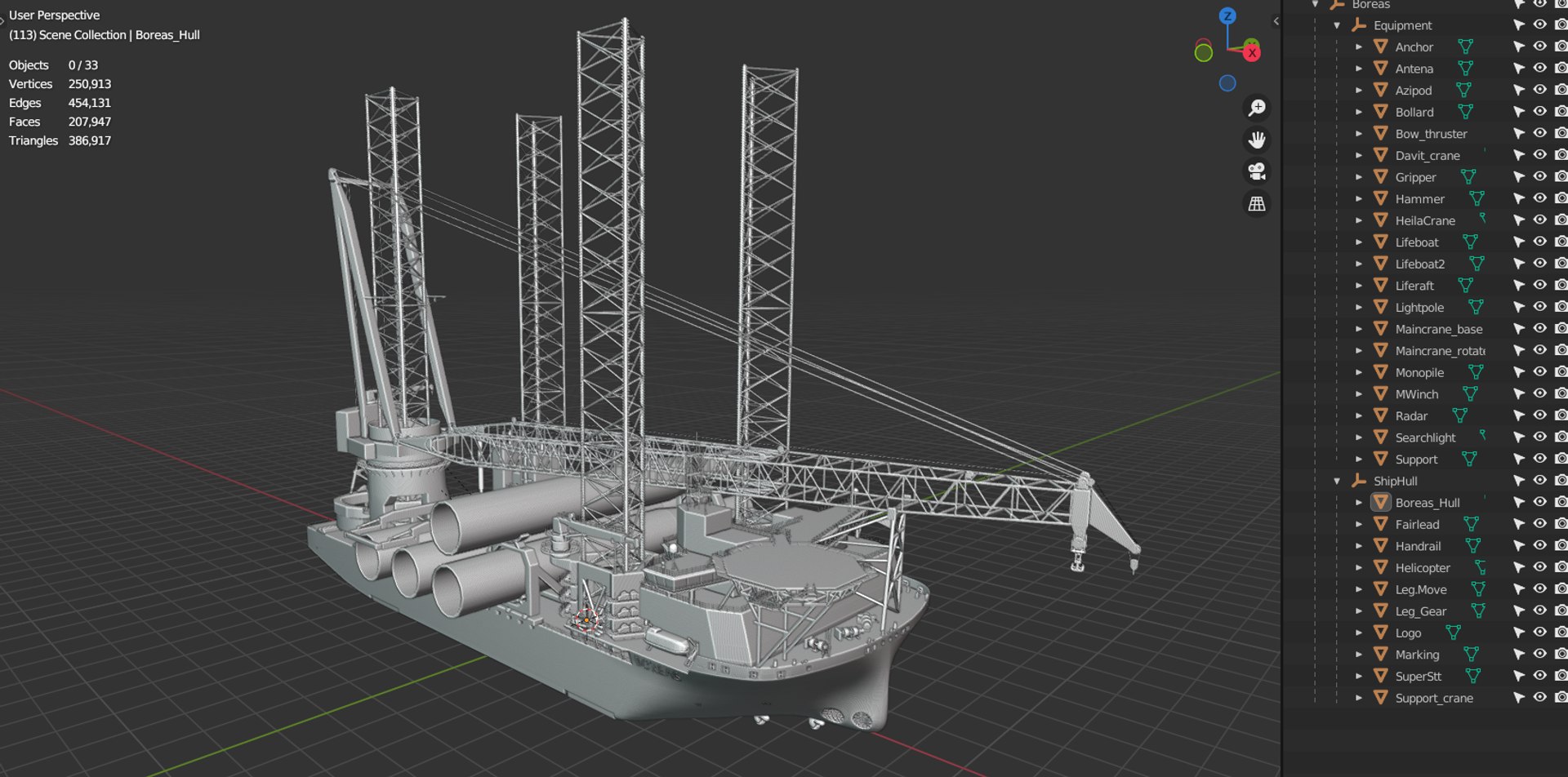Click the sidebar toggle arrow beside gizmo
Viewport: 1568px width, 777px height.
pos(1276,21)
